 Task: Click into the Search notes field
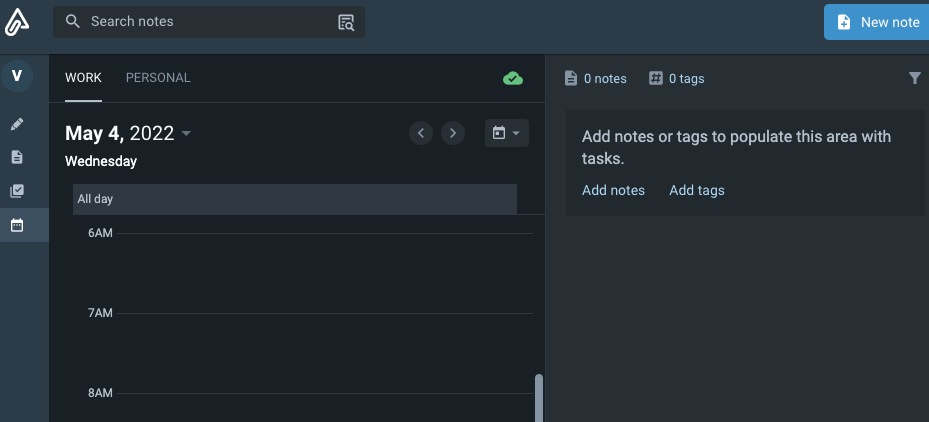tap(200, 22)
